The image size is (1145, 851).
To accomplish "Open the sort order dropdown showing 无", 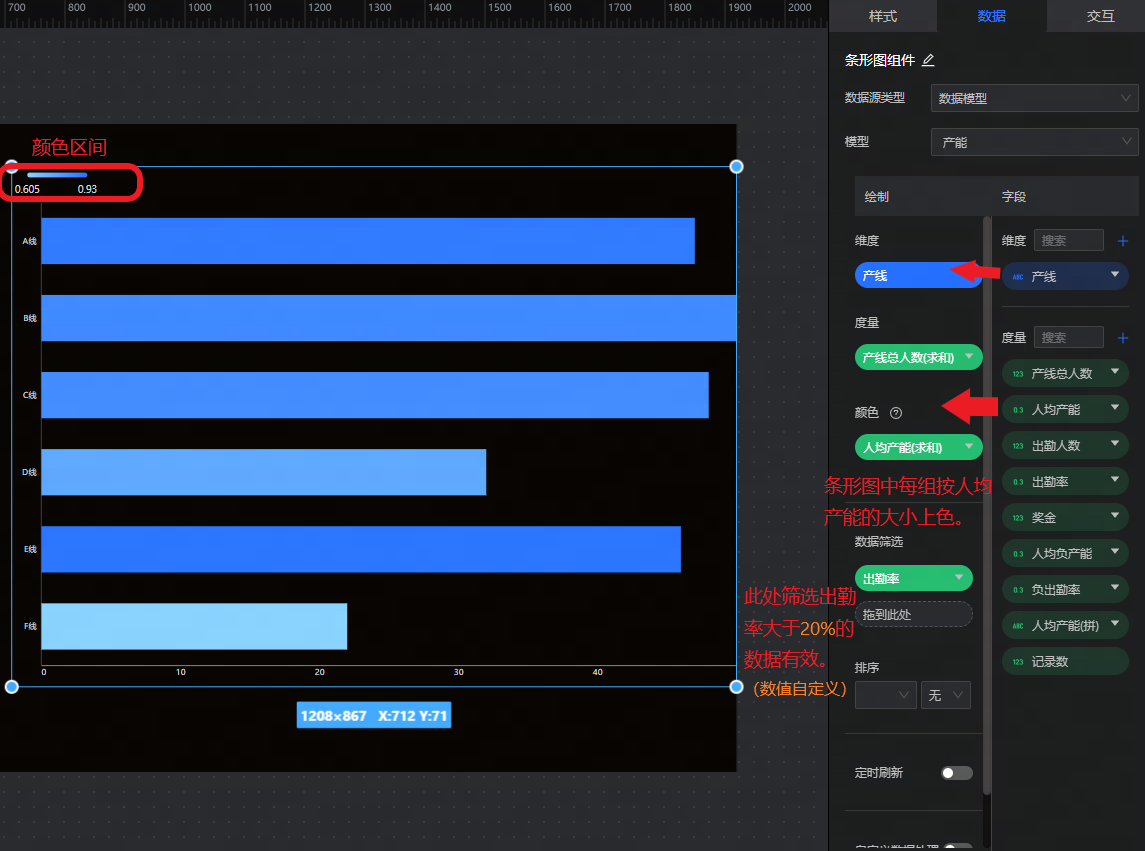I will [945, 695].
